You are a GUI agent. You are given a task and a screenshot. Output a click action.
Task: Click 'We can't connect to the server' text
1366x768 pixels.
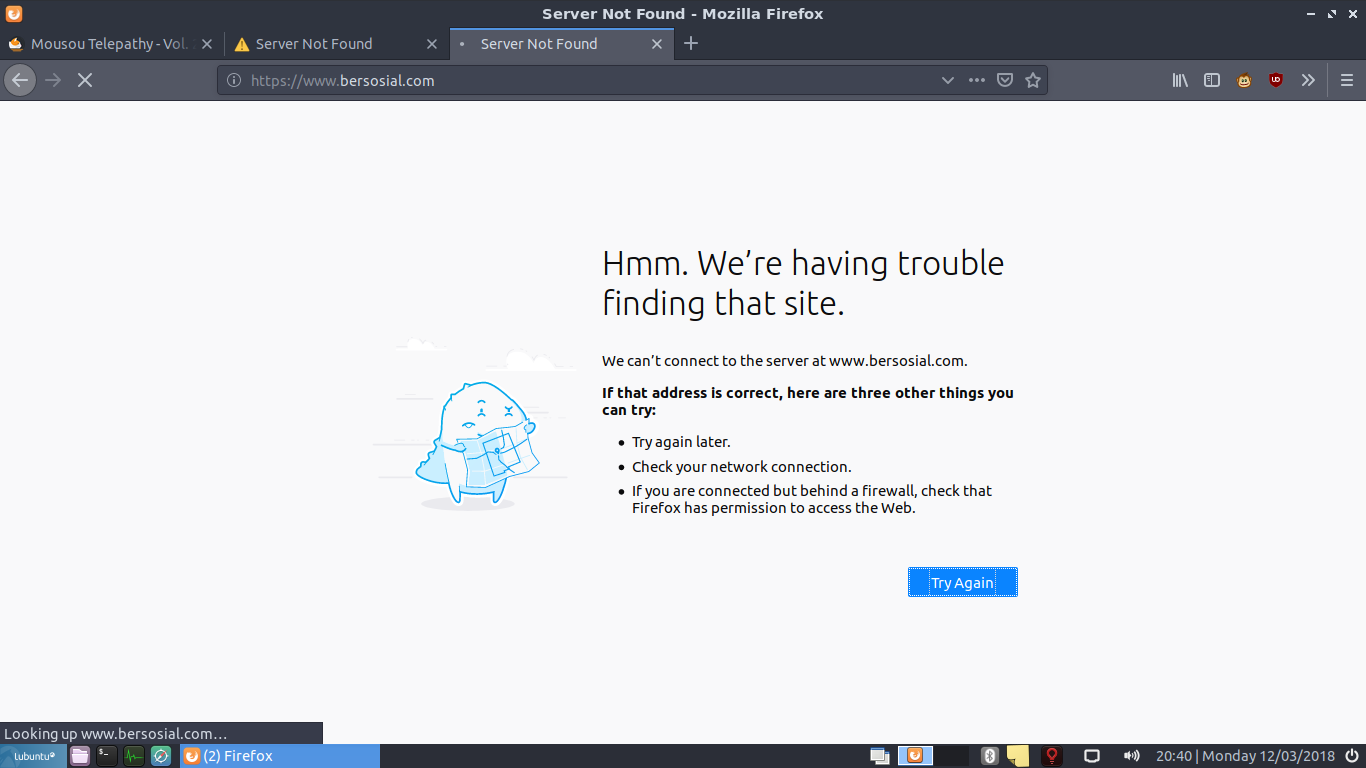tap(785, 361)
